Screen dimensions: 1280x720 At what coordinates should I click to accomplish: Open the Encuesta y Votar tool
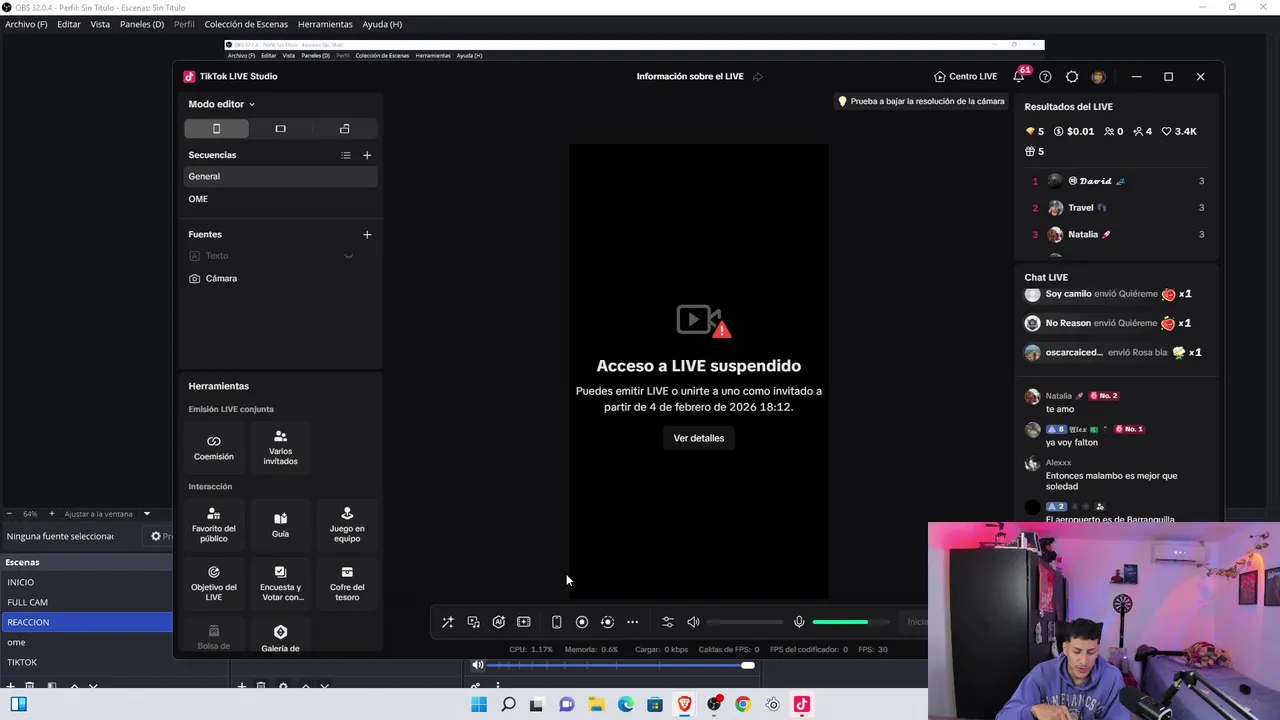281,584
